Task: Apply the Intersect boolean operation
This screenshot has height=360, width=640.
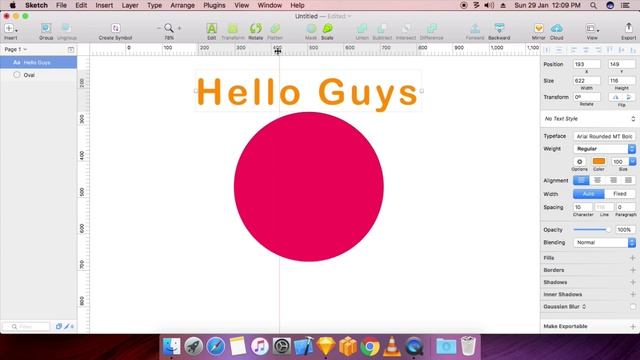Action: [406, 28]
